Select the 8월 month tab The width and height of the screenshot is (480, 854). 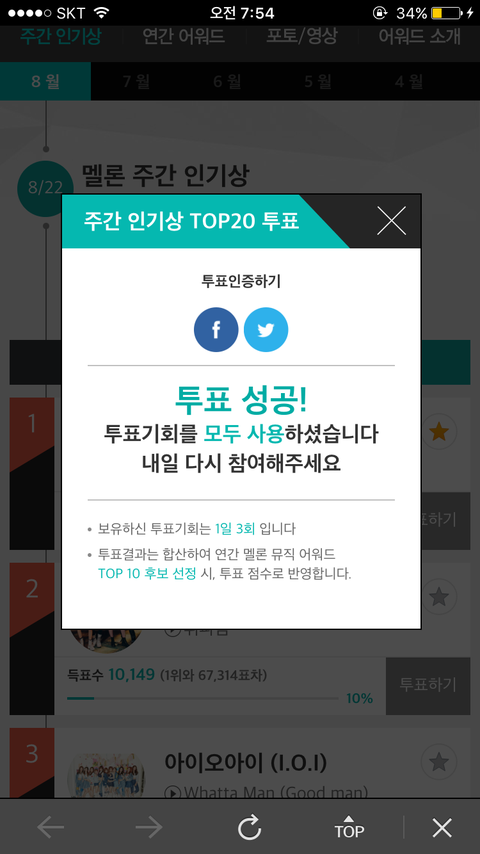click(45, 81)
